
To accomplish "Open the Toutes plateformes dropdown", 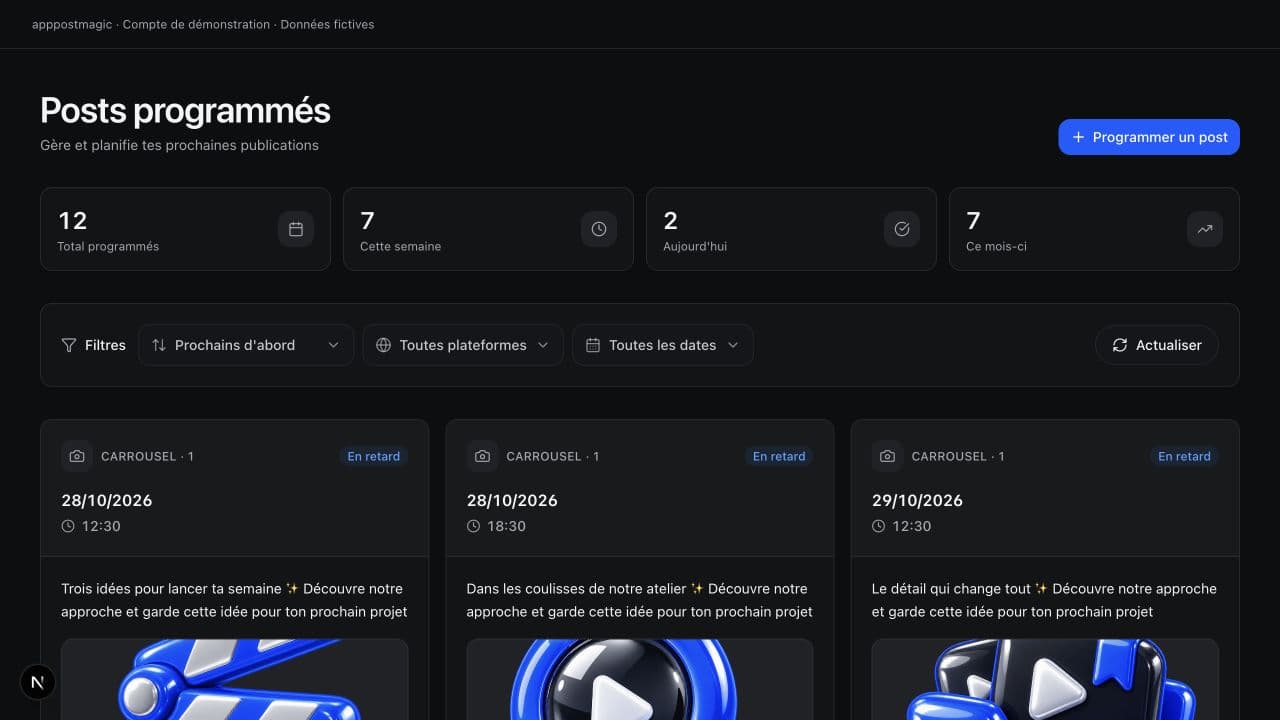I will tap(463, 345).
